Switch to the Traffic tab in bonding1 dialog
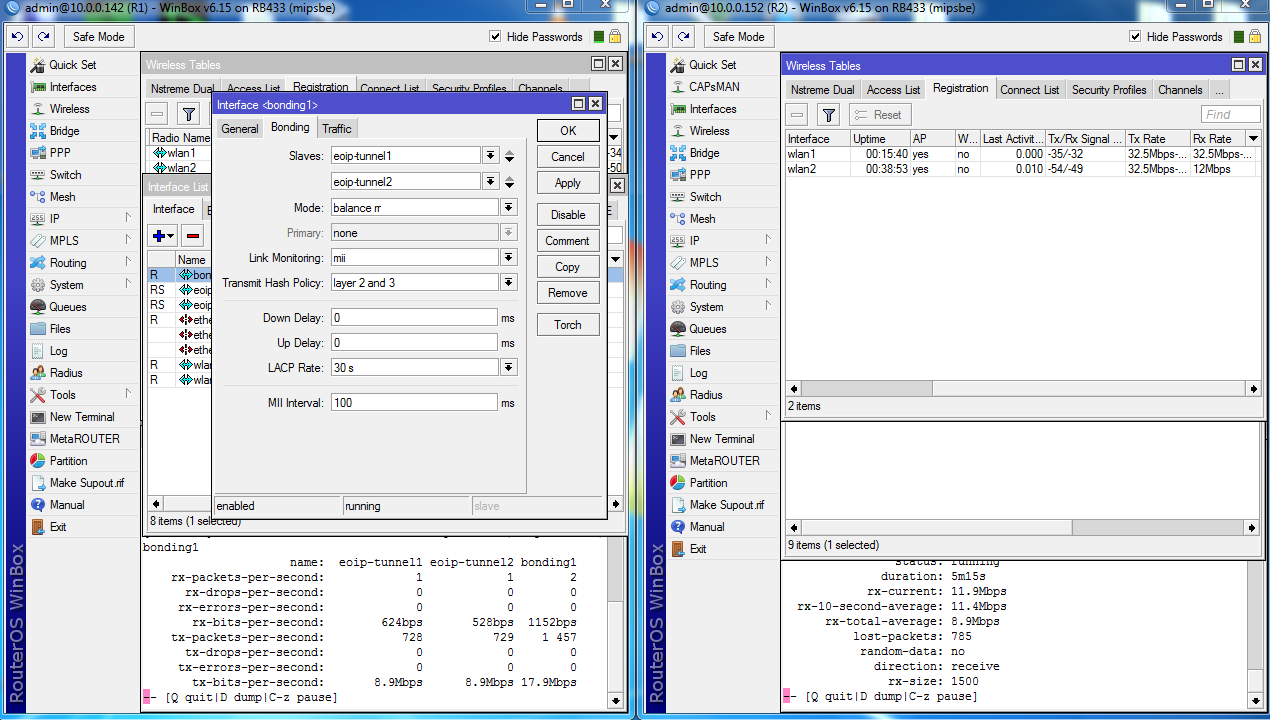Viewport: 1270px width, 720px height. [x=337, y=129]
